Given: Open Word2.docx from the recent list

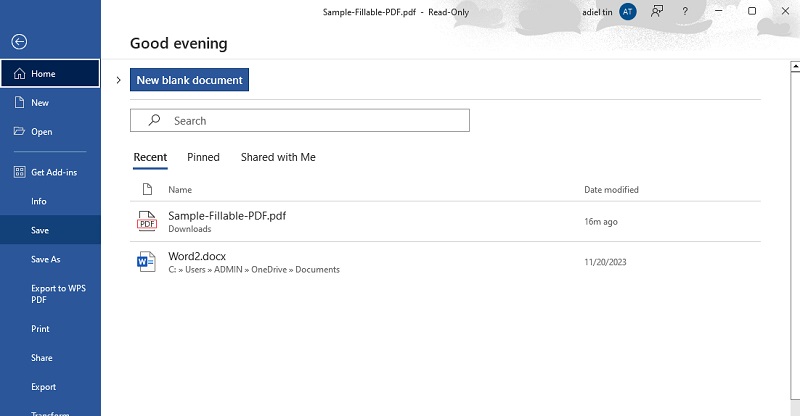Looking at the screenshot, I should click(445, 262).
